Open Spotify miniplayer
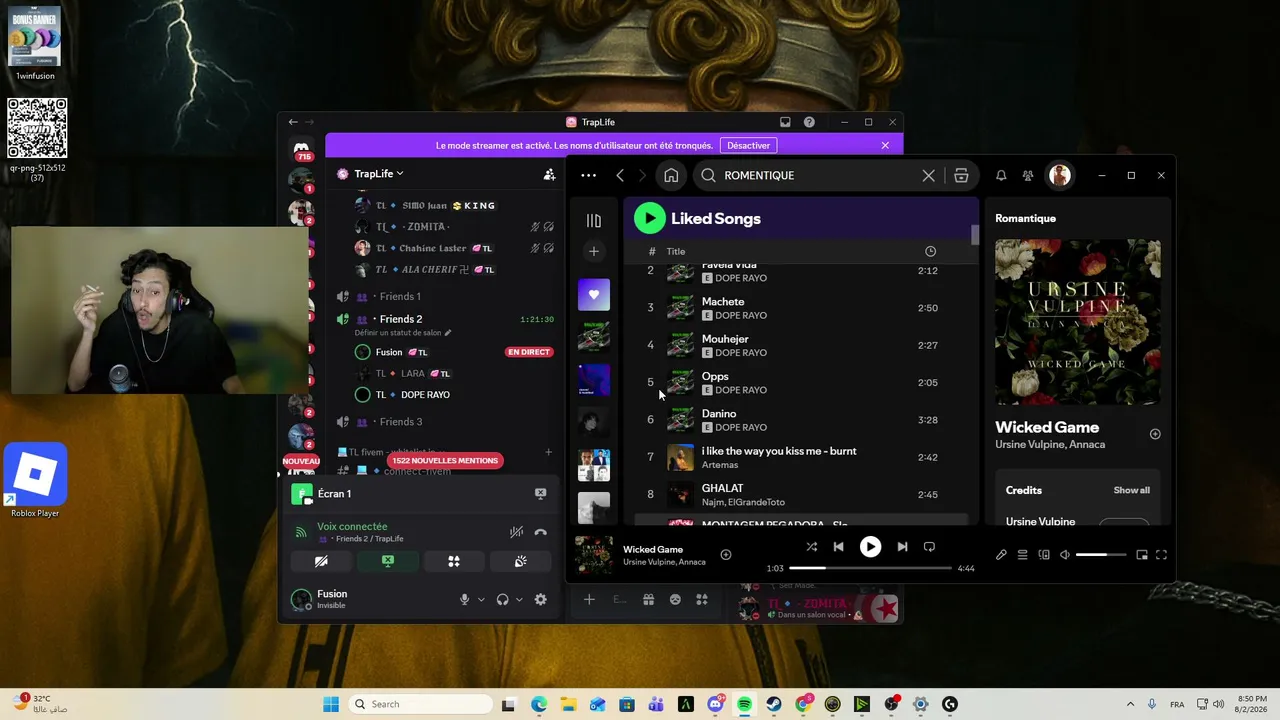The width and height of the screenshot is (1280, 720). pyautogui.click(x=1142, y=555)
